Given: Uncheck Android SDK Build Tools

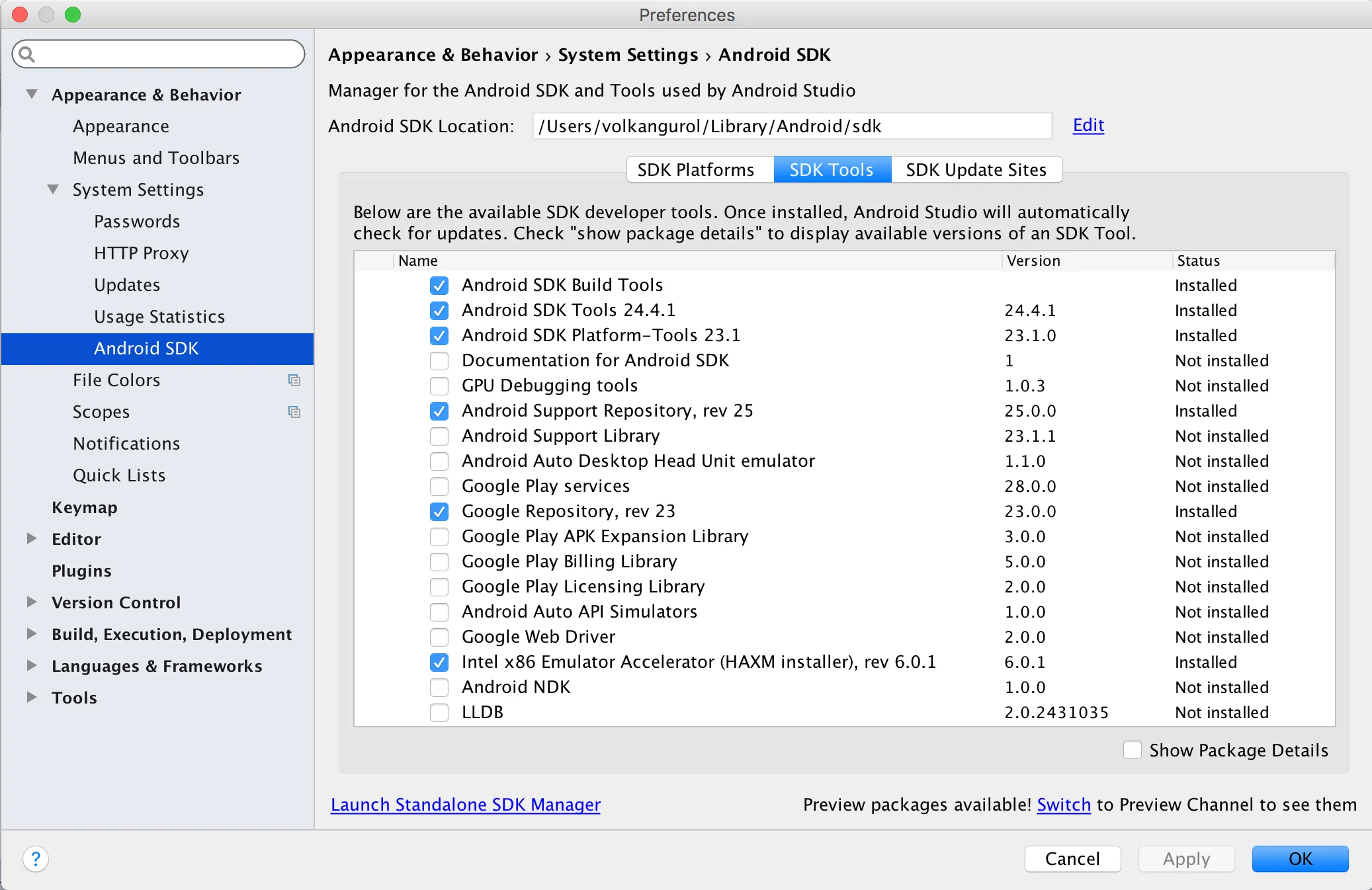Looking at the screenshot, I should pos(439,286).
